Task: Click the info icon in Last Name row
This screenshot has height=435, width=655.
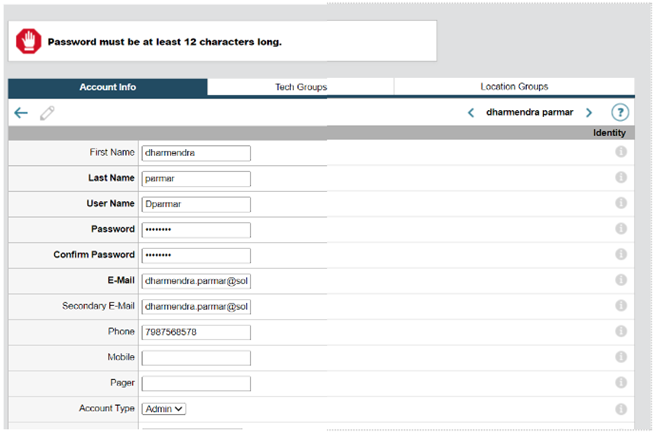Action: coord(621,177)
